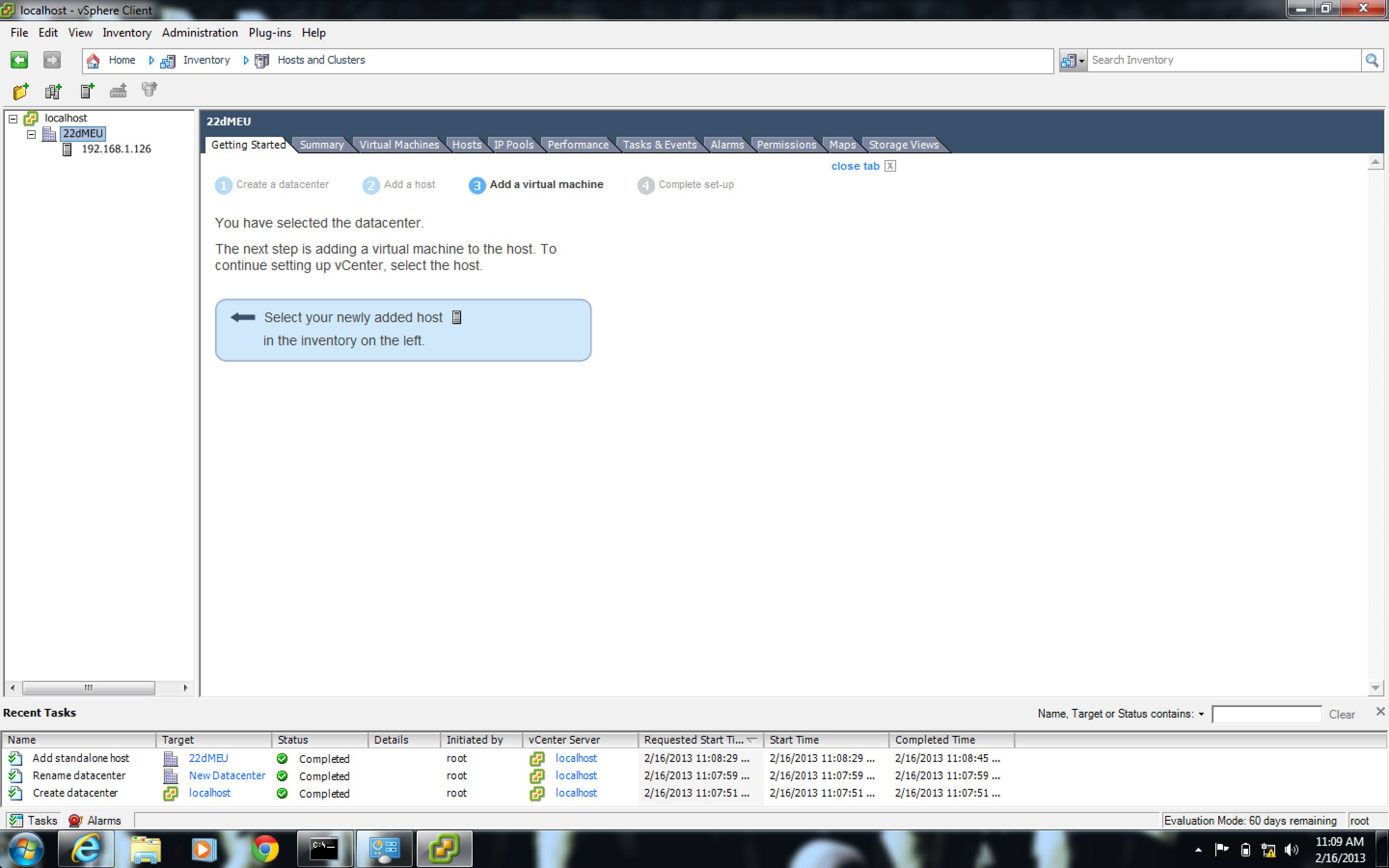Click the Recent Tasks filter text field
This screenshot has width=1389, height=868.
pos(1267,714)
